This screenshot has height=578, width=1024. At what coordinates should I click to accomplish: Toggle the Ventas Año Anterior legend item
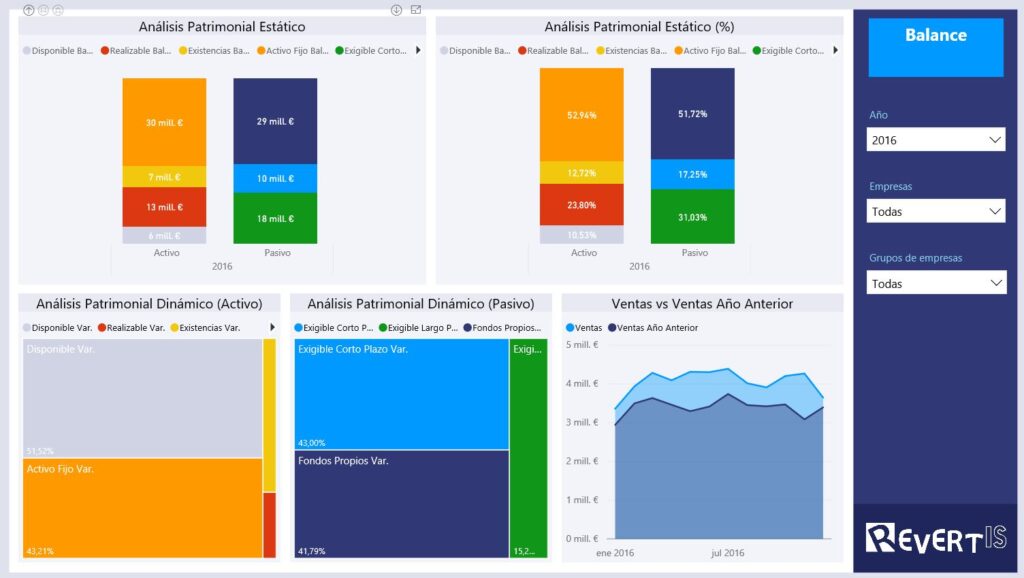(653, 328)
